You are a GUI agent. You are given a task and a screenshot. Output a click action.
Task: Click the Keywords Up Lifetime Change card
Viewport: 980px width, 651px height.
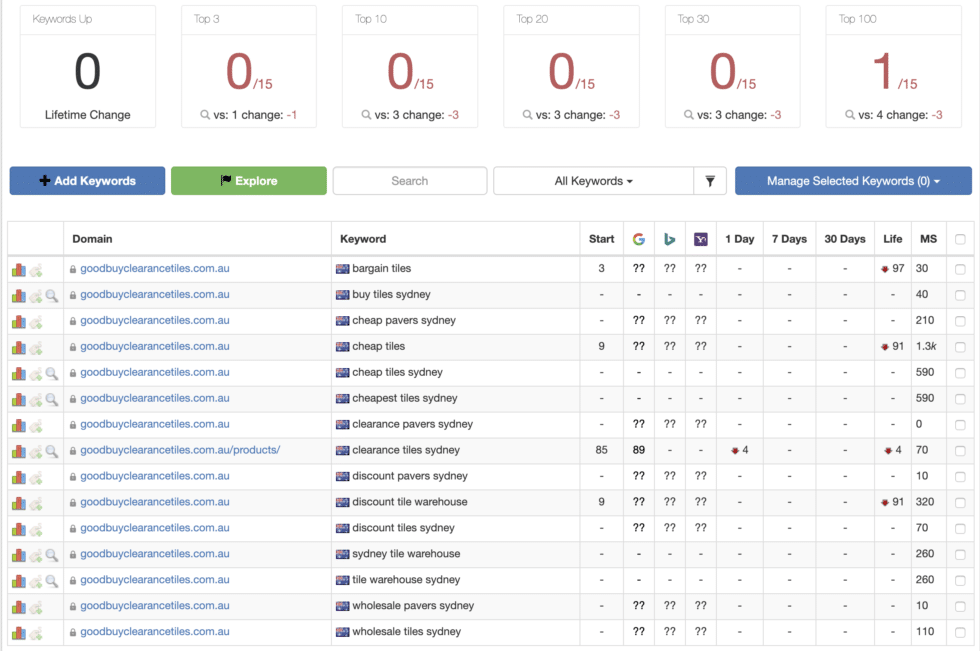[88, 67]
